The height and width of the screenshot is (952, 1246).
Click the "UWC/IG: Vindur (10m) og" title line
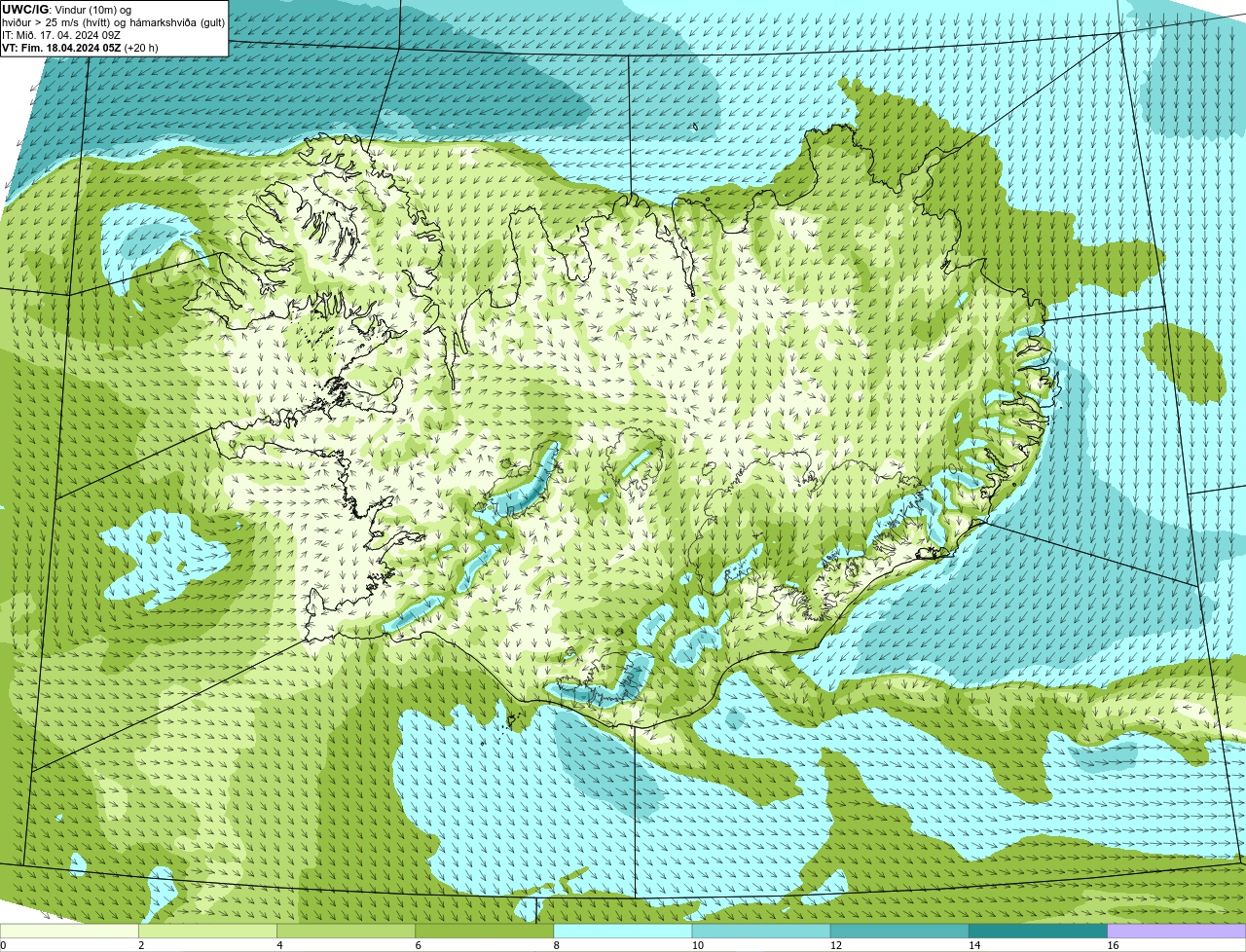point(66,9)
